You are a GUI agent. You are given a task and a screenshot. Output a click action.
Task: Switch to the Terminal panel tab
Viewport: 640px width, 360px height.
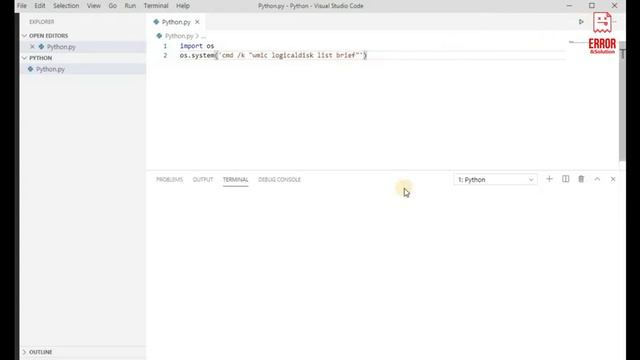coord(236,180)
